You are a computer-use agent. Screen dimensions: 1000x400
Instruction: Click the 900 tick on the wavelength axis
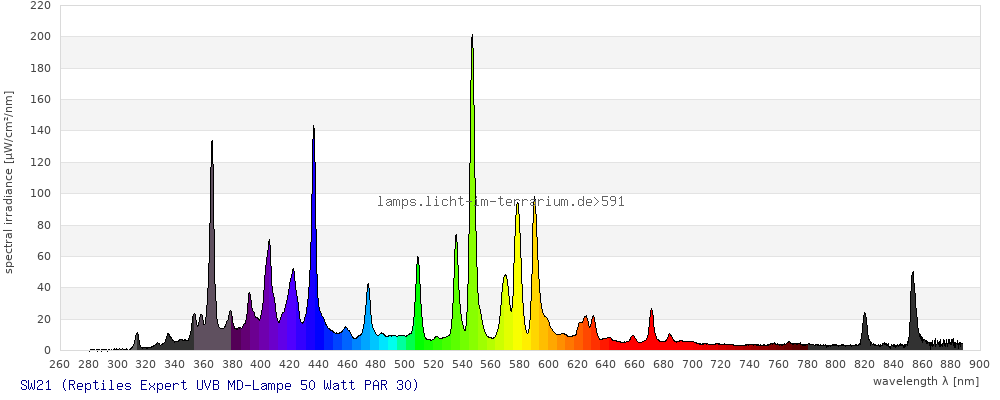point(979,364)
